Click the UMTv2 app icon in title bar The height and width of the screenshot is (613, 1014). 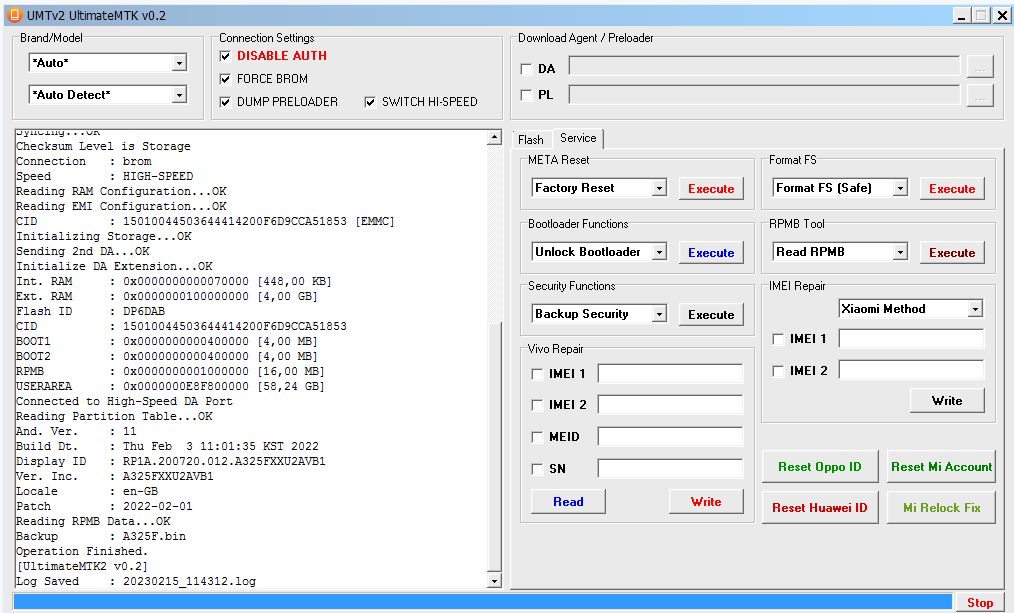click(14, 15)
